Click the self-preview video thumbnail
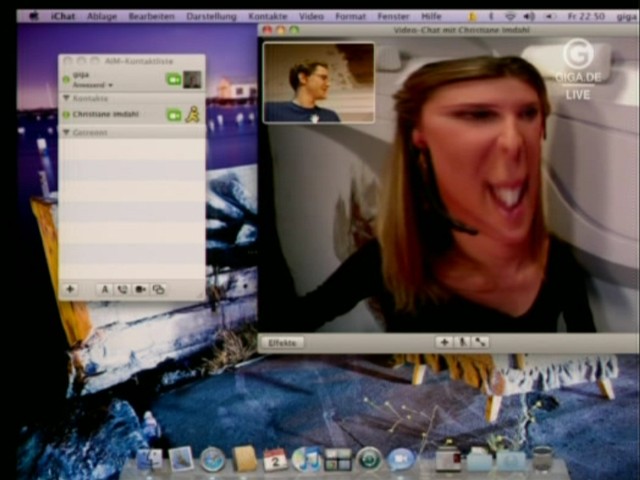The height and width of the screenshot is (480, 640). [x=318, y=83]
